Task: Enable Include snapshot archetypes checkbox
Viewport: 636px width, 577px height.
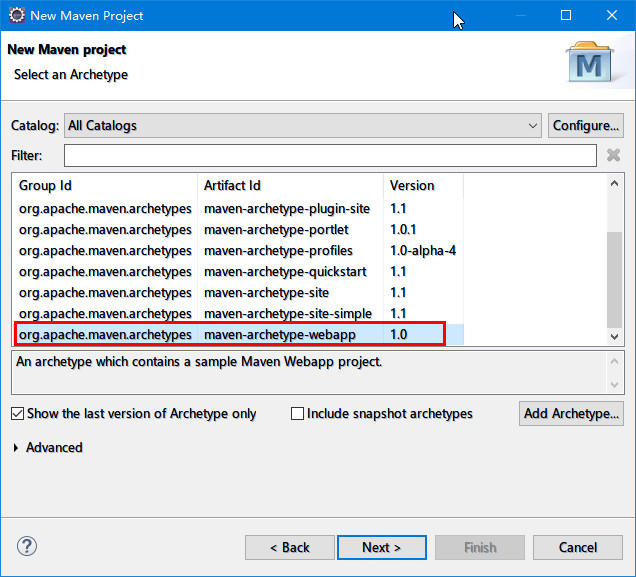Action: point(297,414)
